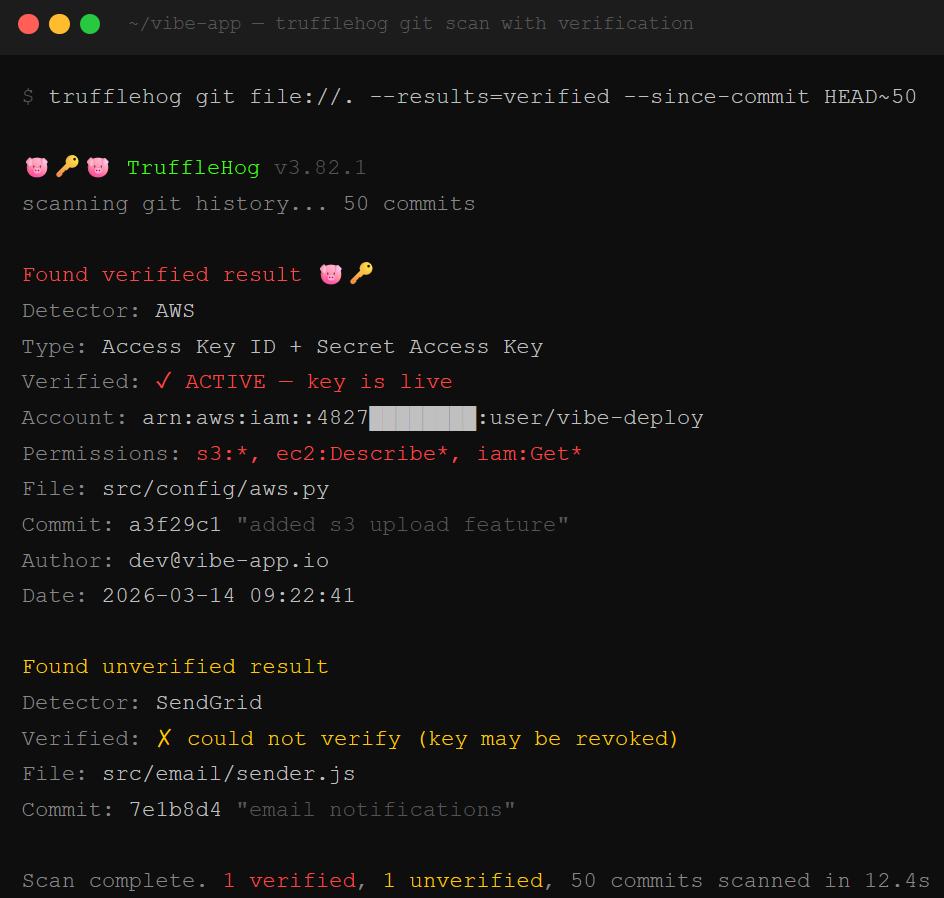Viewport: 944px width, 898px height.
Task: Click the red close window button
Action: 28,24
